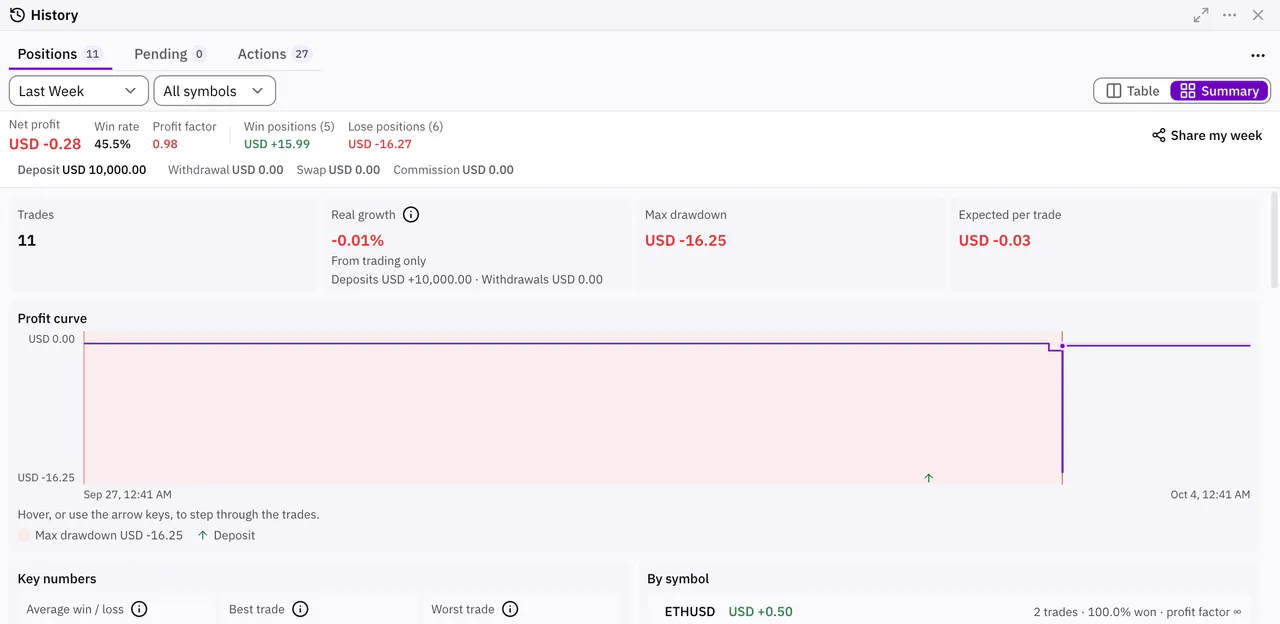Click Expected per trade USD -0.03 value
The height and width of the screenshot is (624, 1280).
[x=995, y=240]
